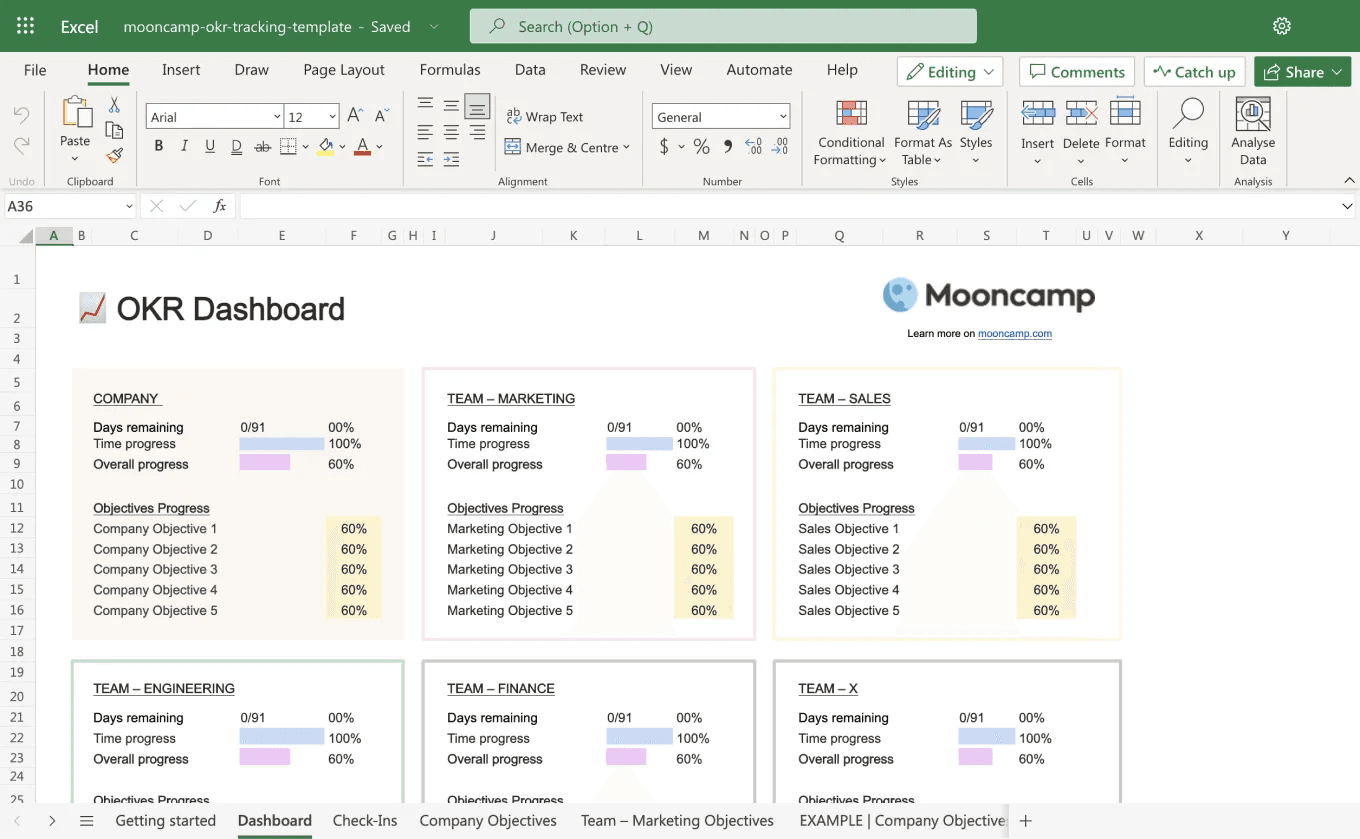Toggle underline on selected cell
This screenshot has width=1360, height=839.
point(210,145)
